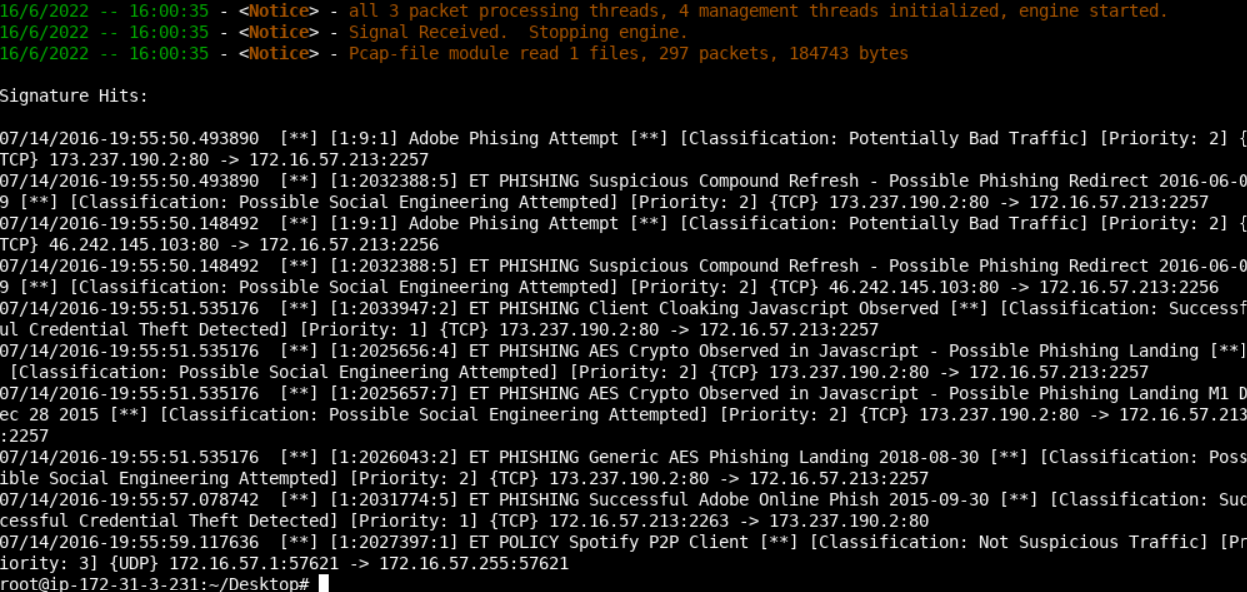Click the terminal cursor after the shell prompt
Viewport: 1247px width, 592px height.
point(324,584)
